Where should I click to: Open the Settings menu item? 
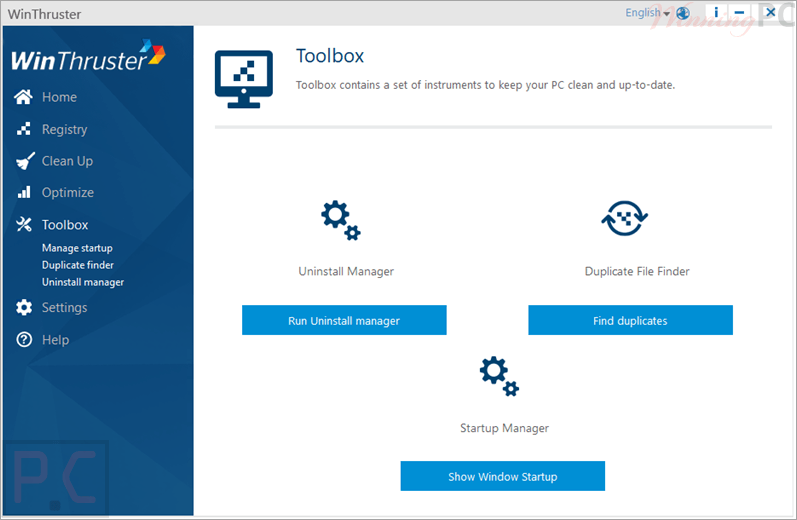(65, 308)
